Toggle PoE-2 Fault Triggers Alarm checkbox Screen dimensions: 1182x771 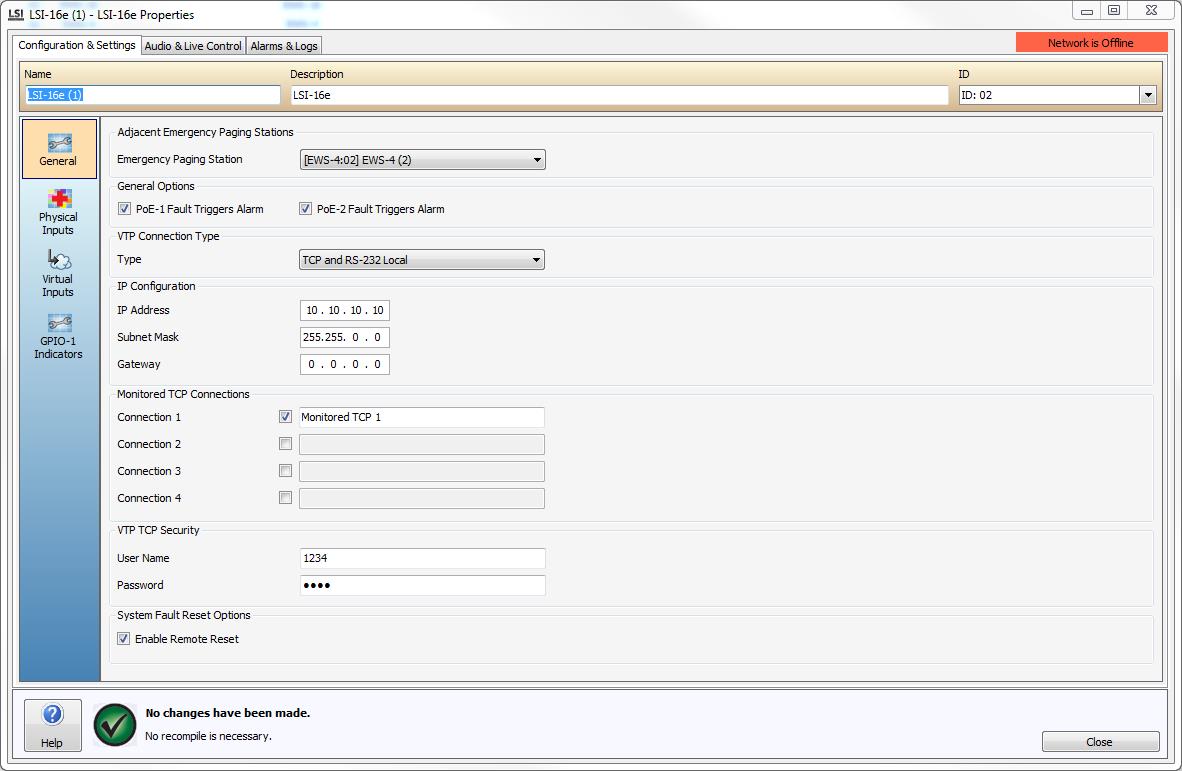coord(305,209)
